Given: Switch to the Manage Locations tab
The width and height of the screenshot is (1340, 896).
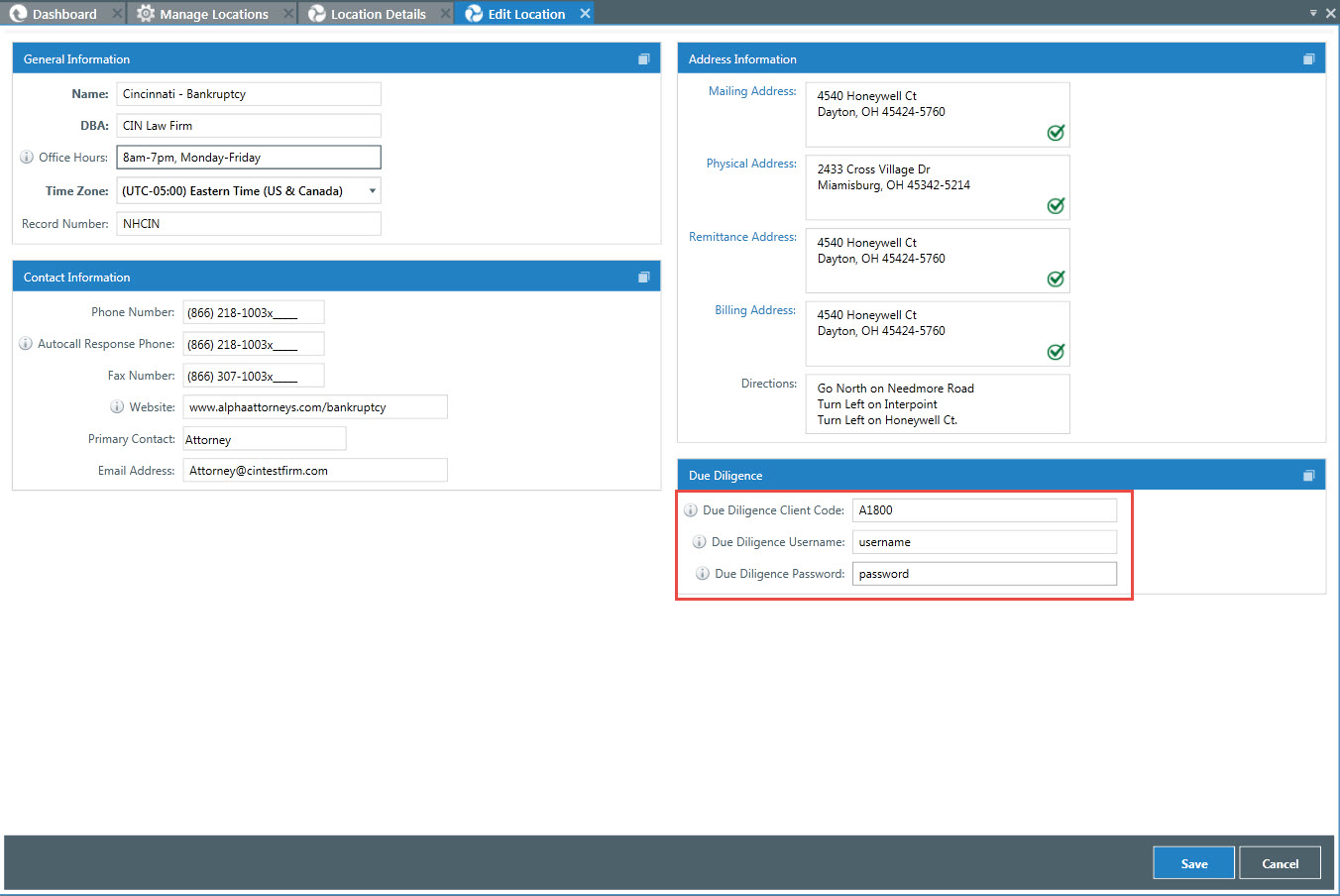Looking at the screenshot, I should (213, 14).
